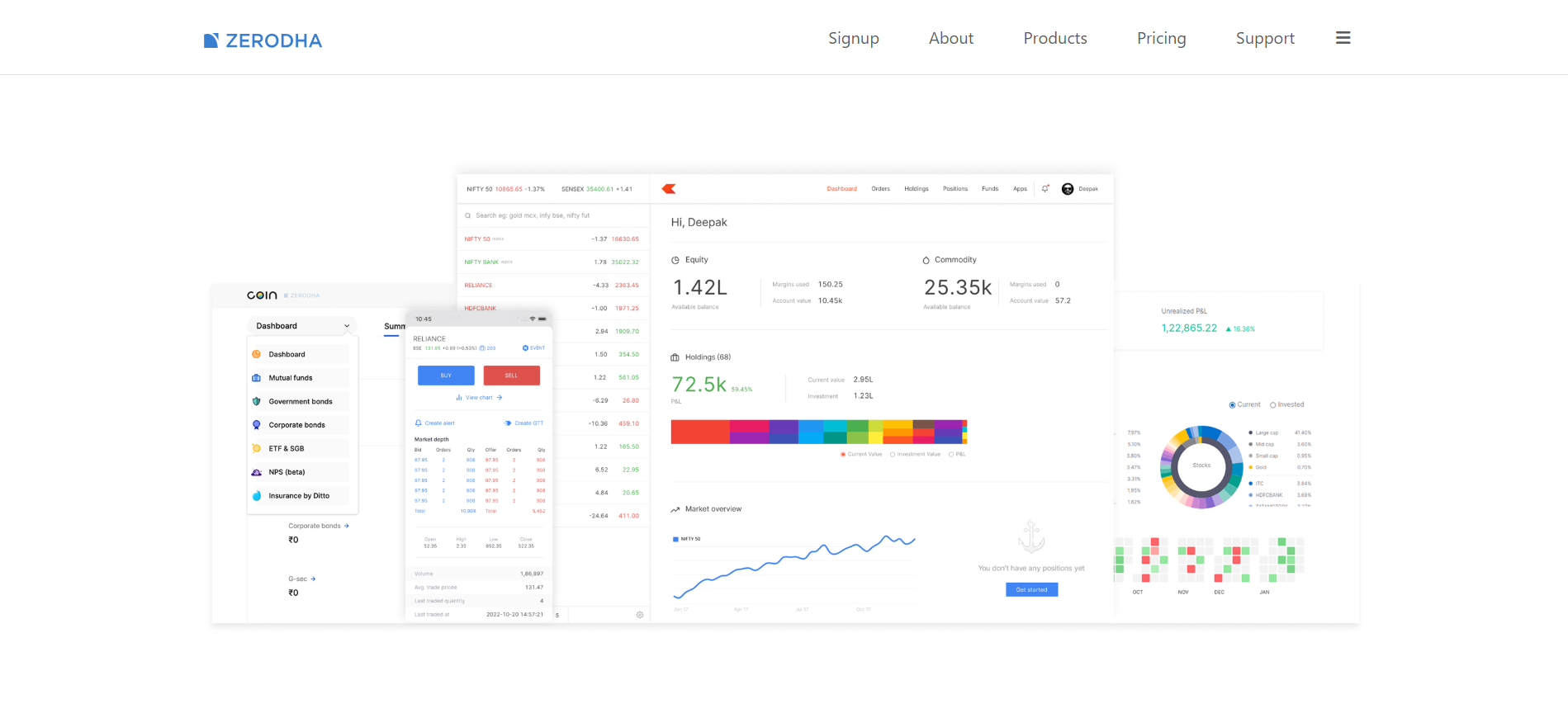1568x723 pixels.
Task: Expand the Coin Dashboard dropdown
Action: (x=302, y=326)
